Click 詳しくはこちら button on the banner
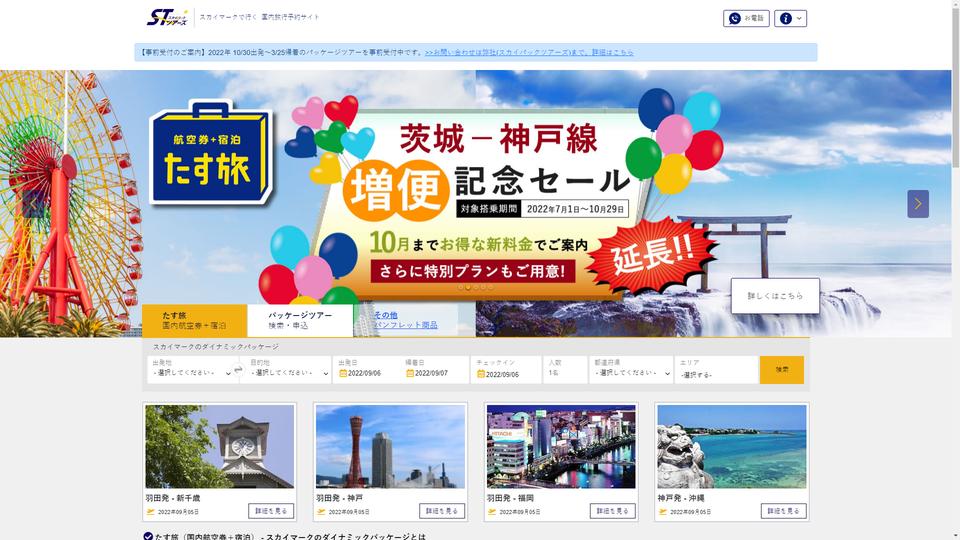The width and height of the screenshot is (960, 540). point(775,296)
